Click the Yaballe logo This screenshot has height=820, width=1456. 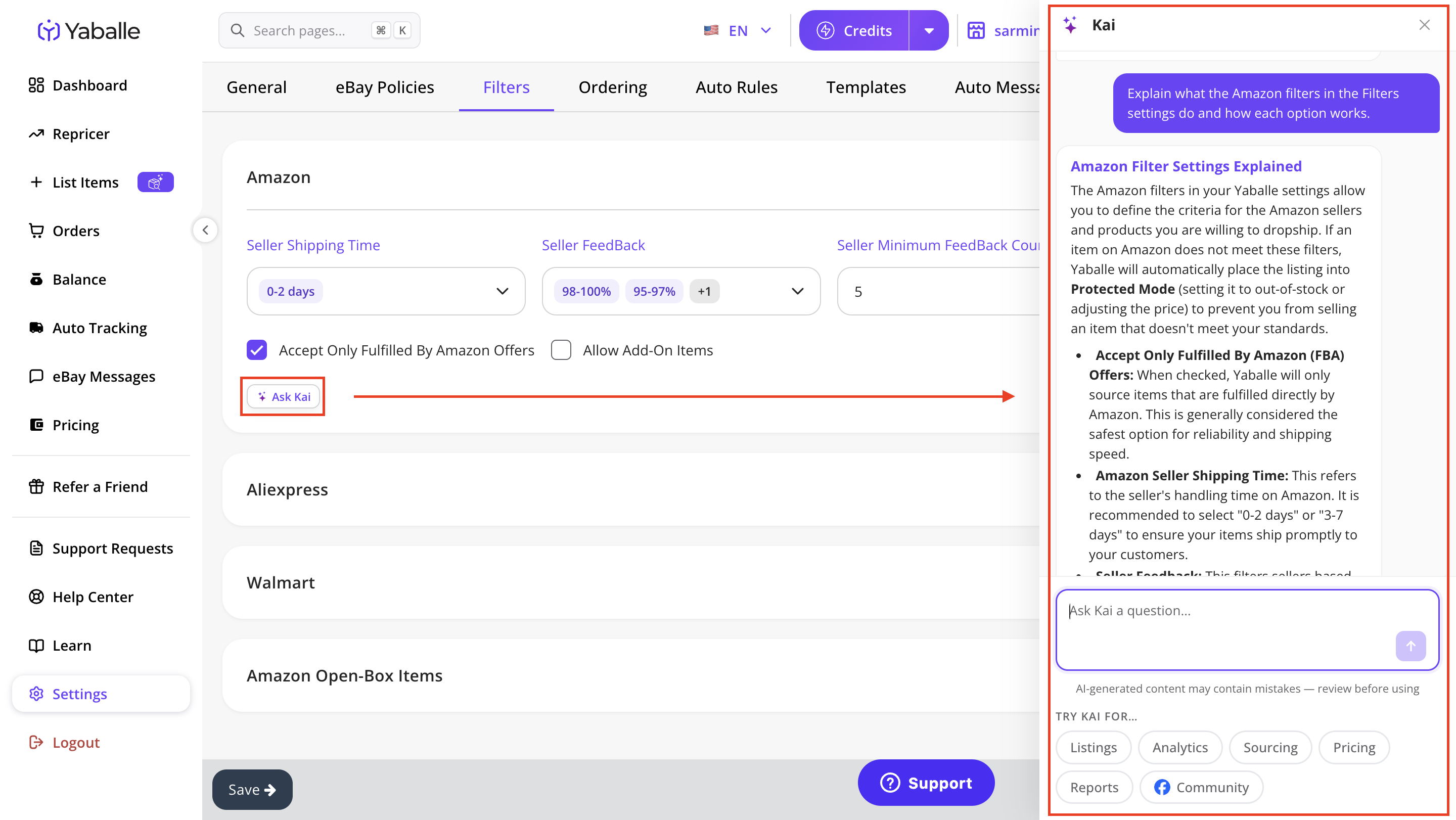89,30
